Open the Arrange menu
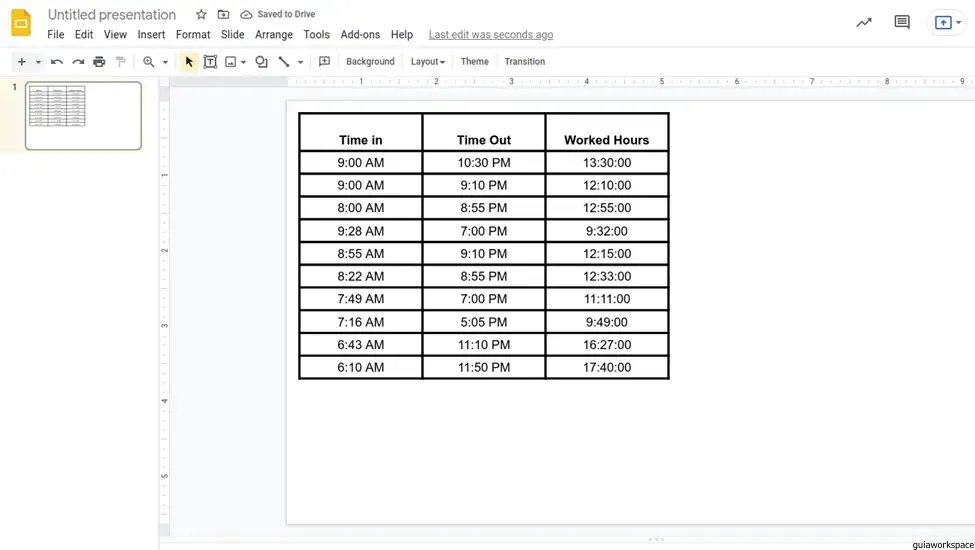Viewport: 975px width, 550px height. click(x=274, y=35)
